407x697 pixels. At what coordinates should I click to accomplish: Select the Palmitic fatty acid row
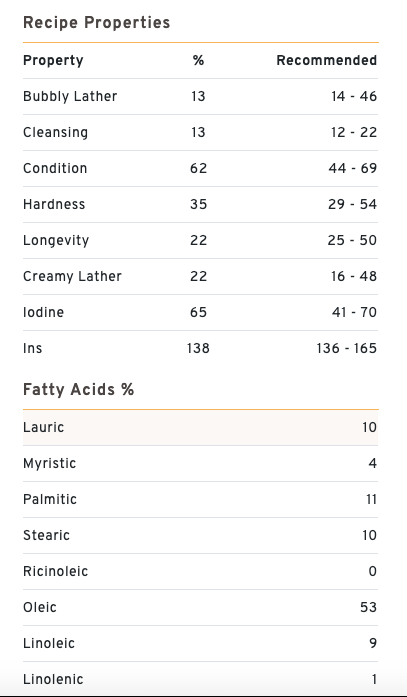[x=200, y=500]
